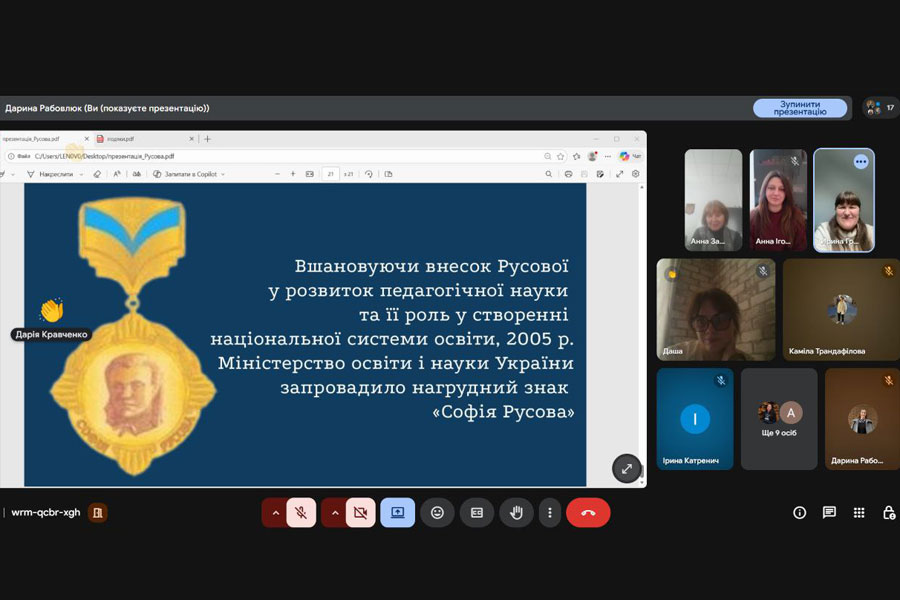Screen dimensions: 900x600
Task: Click Запитати в Copilot button
Action: (x=185, y=174)
